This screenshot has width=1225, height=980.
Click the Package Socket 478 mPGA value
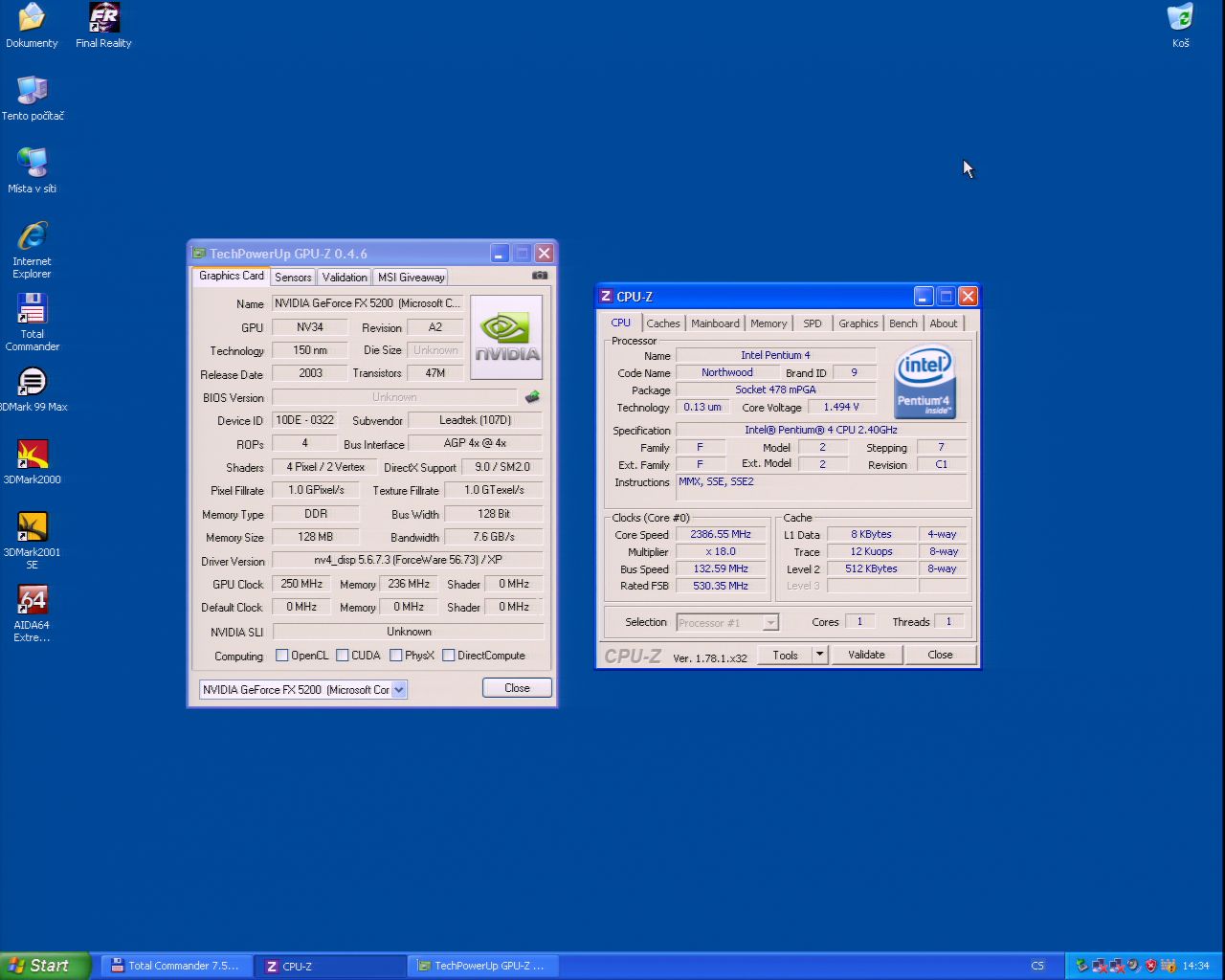tap(776, 390)
